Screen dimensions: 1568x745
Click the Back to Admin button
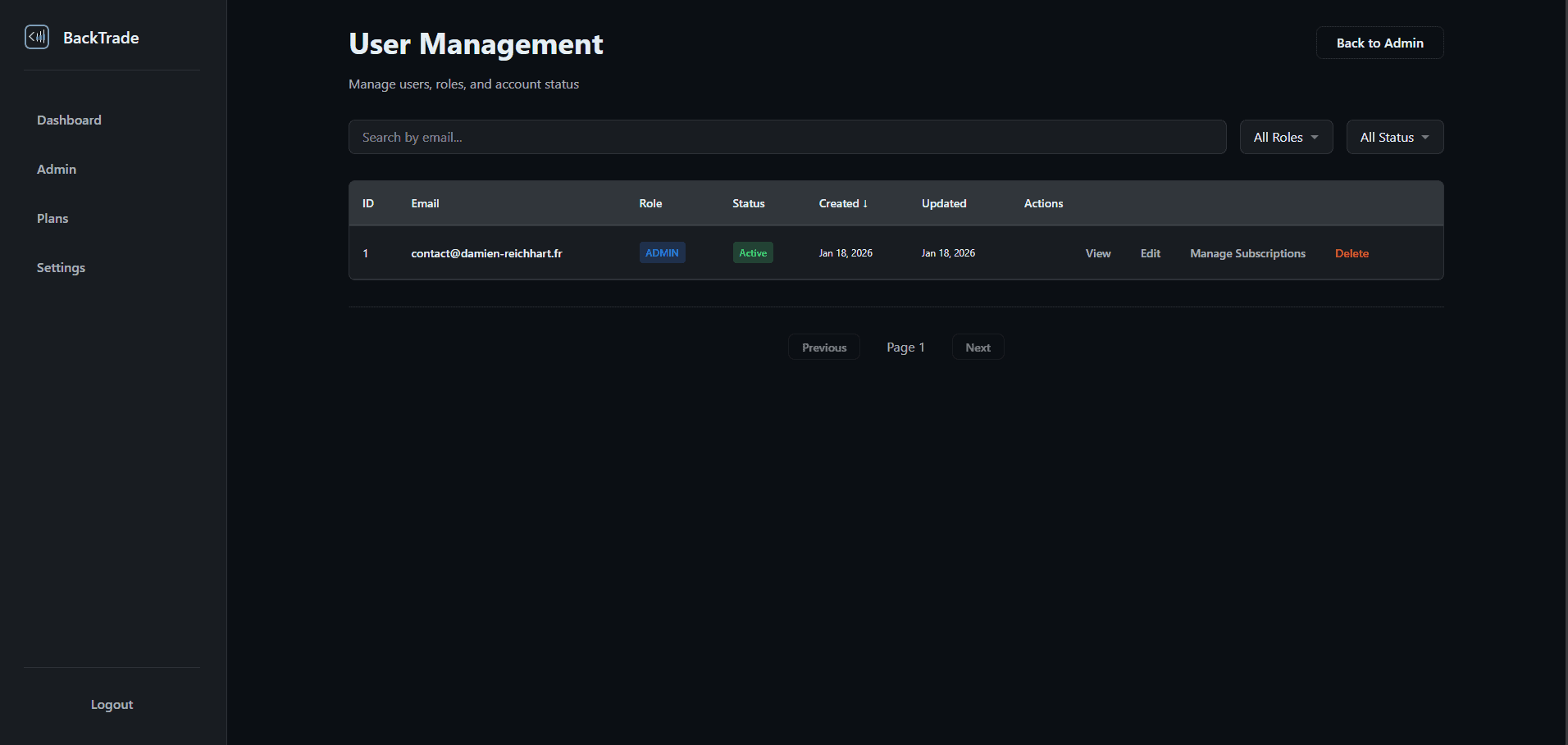coord(1379,43)
